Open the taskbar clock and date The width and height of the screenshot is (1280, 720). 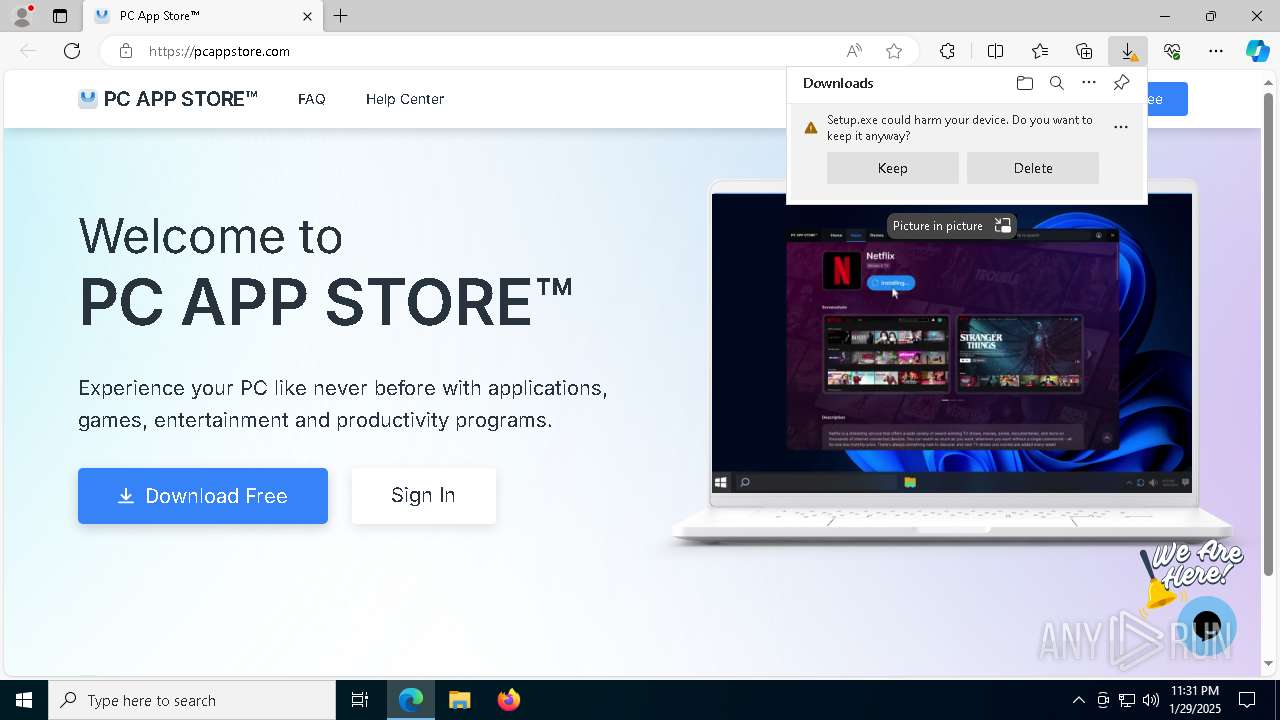1195,700
